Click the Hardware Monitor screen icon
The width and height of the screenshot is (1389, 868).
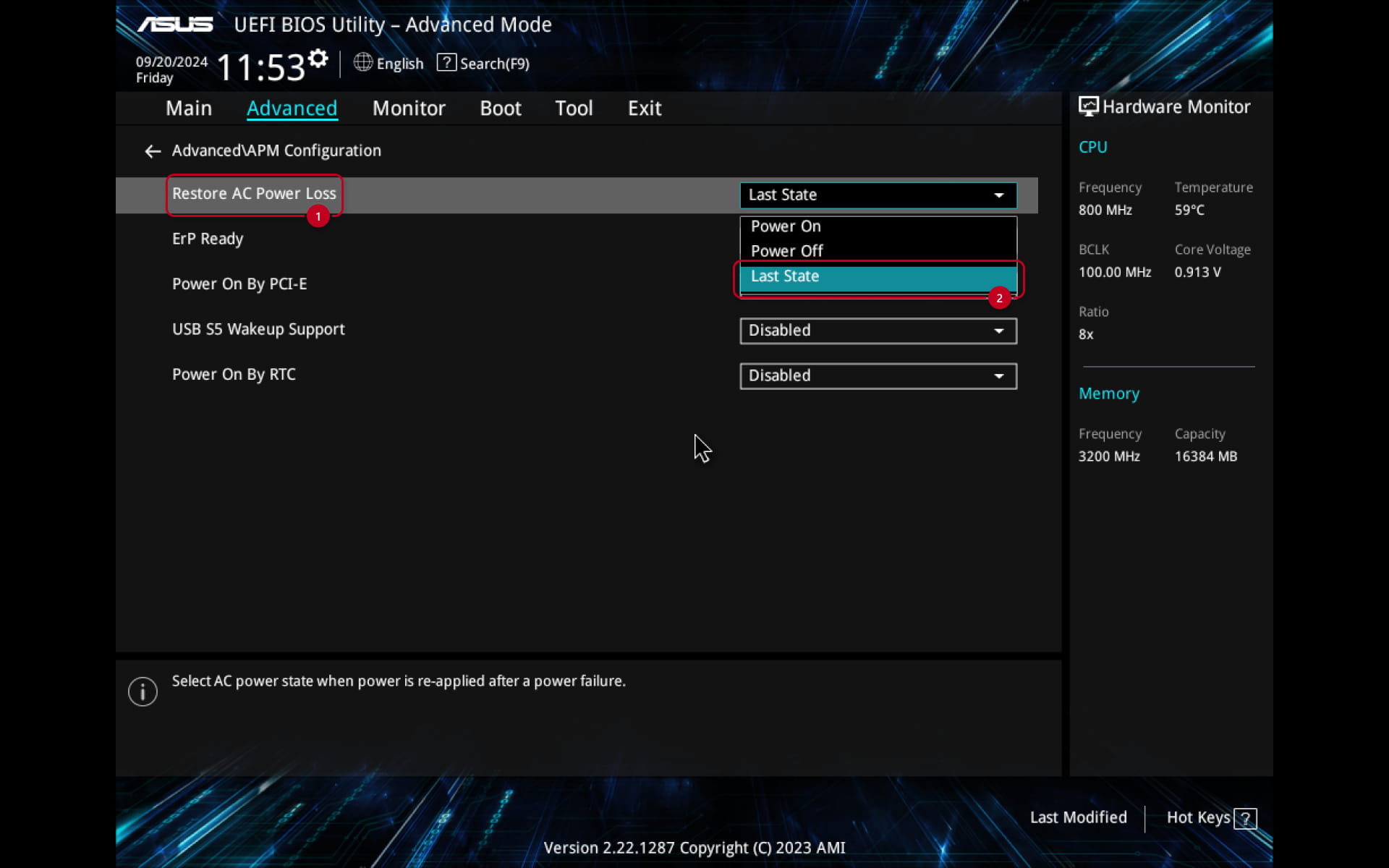tap(1088, 106)
